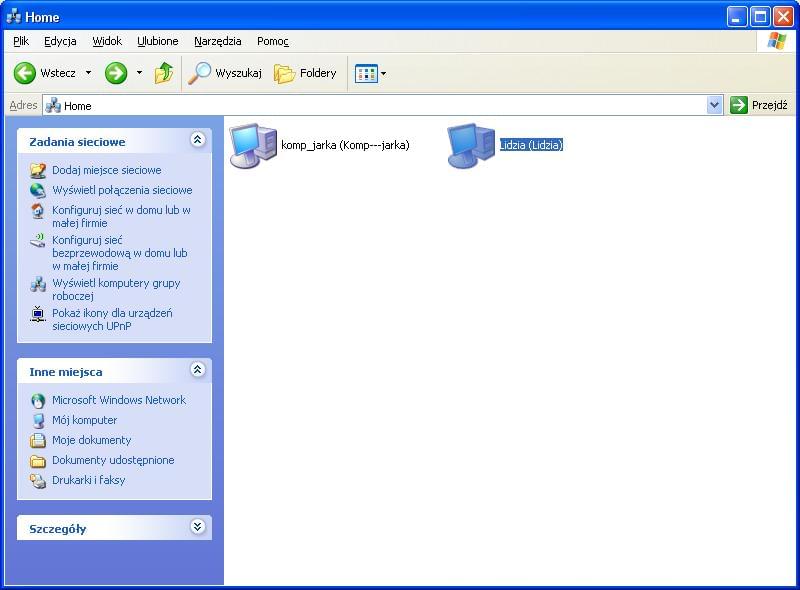Open Mój komputer link
Viewport: 800px width, 590px height.
tap(84, 420)
